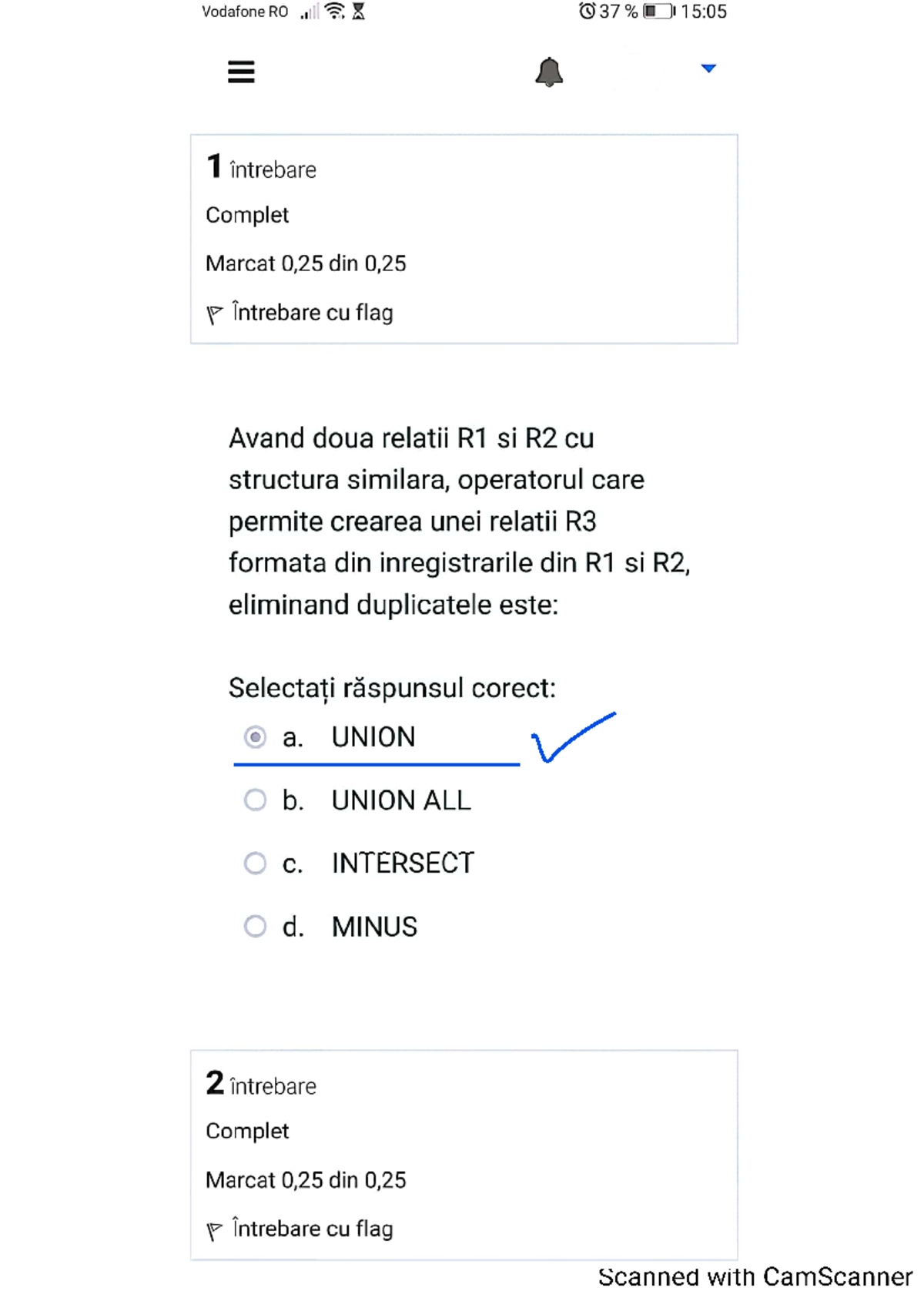Screen dimensions: 924x1308
Task: Tap the battery indicator icon
Action: [x=658, y=11]
